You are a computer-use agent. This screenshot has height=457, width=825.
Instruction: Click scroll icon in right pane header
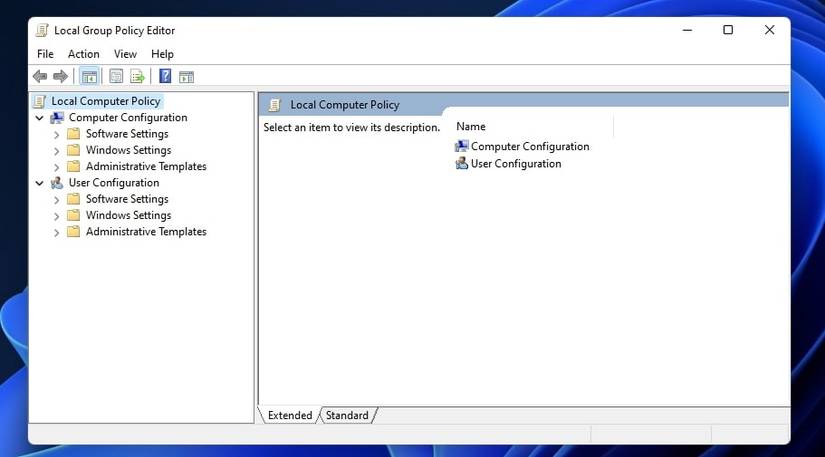coord(275,105)
